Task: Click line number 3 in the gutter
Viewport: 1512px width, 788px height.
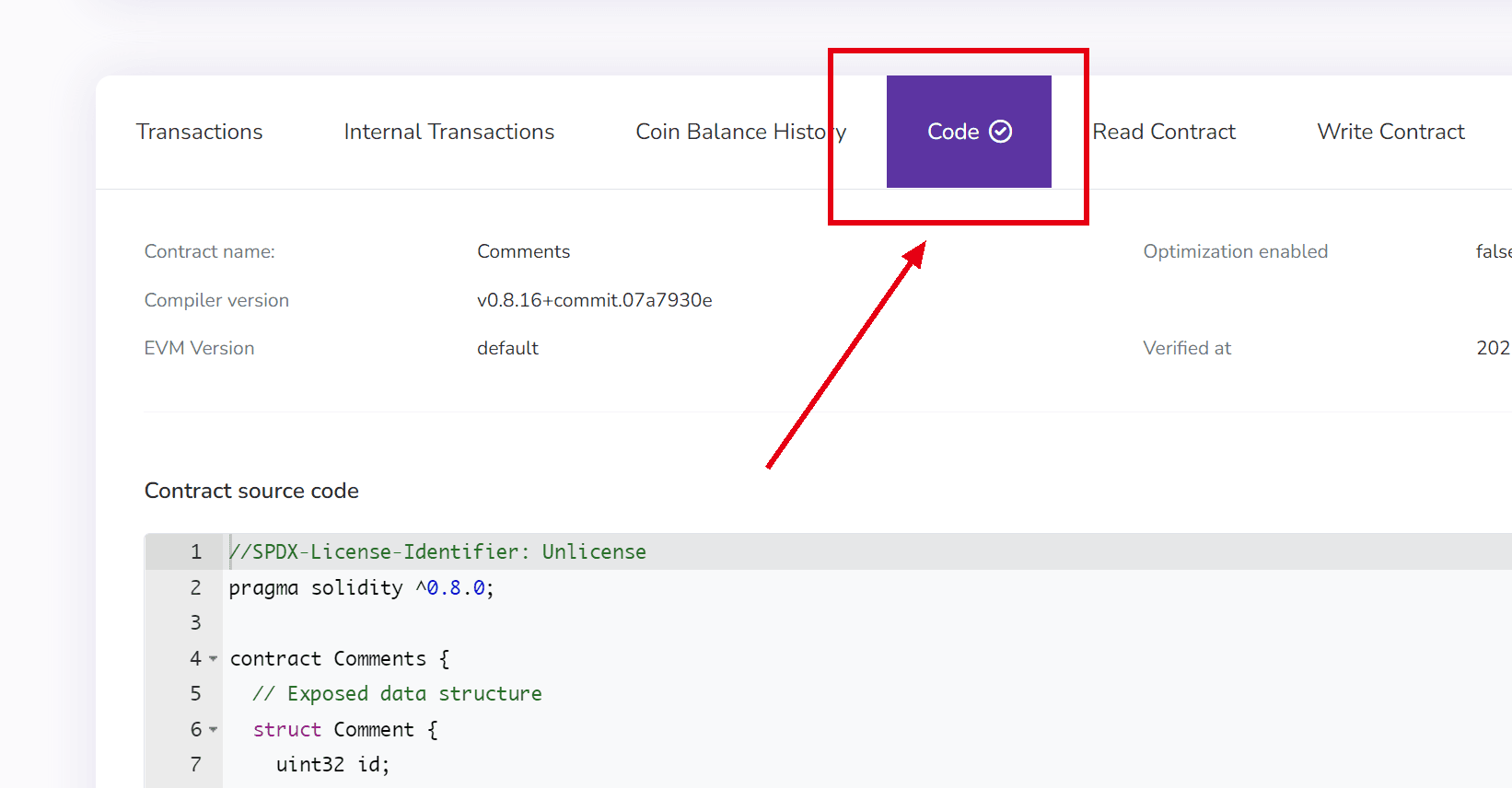Action: [195, 622]
